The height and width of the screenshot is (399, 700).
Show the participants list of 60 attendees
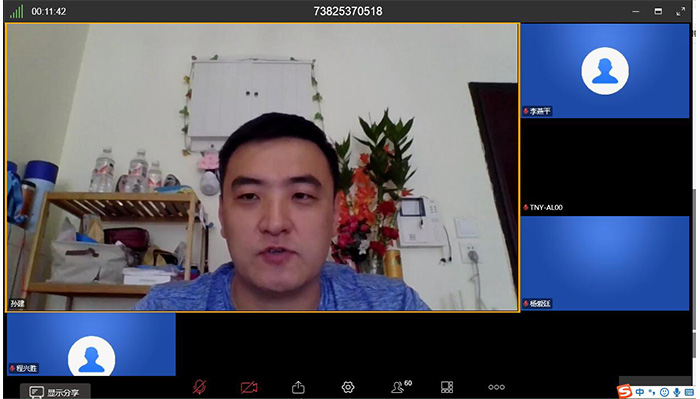[401, 387]
